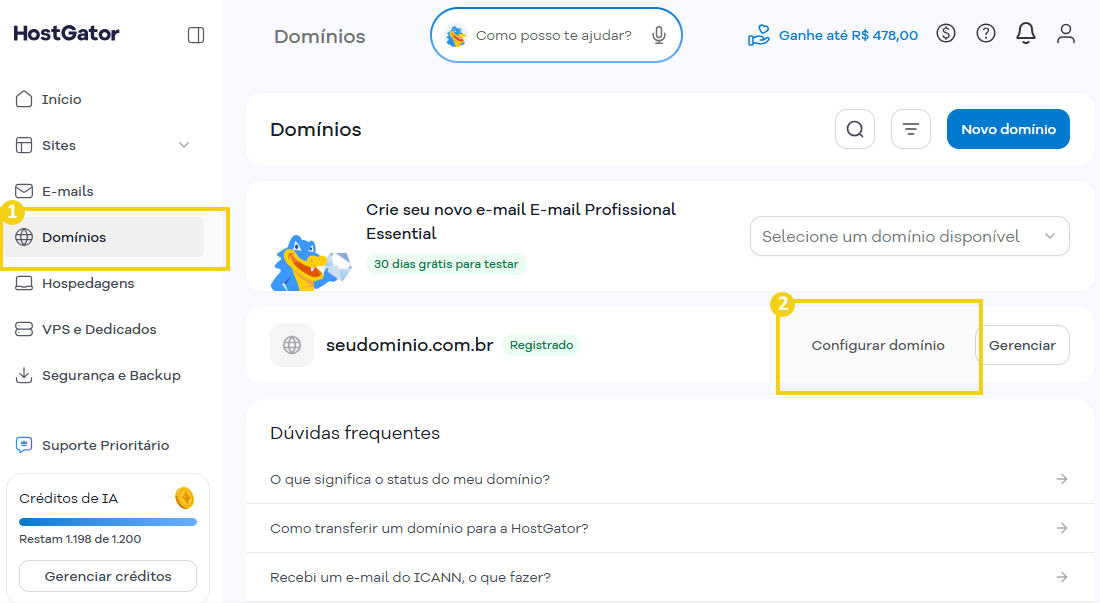The width and height of the screenshot is (1100, 603).
Task: Click 'Restam 1.198 de 1.200' text
Action: click(x=80, y=539)
